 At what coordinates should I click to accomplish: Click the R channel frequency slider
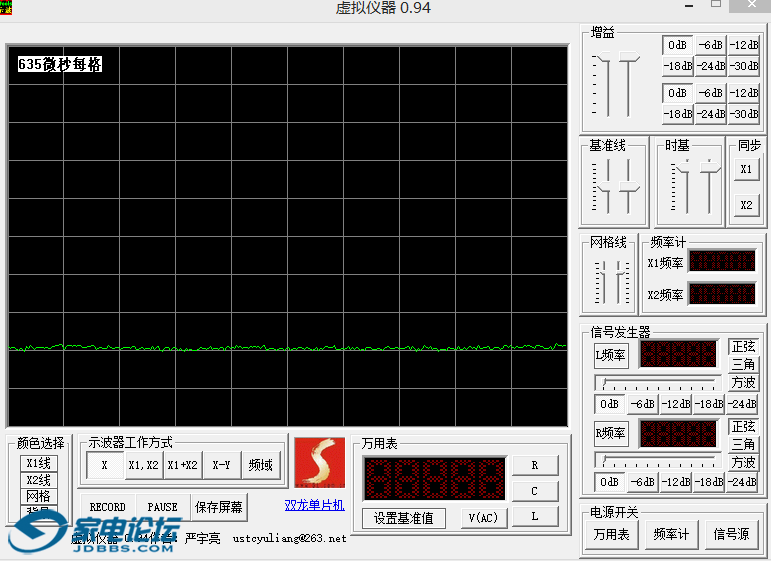click(x=658, y=461)
